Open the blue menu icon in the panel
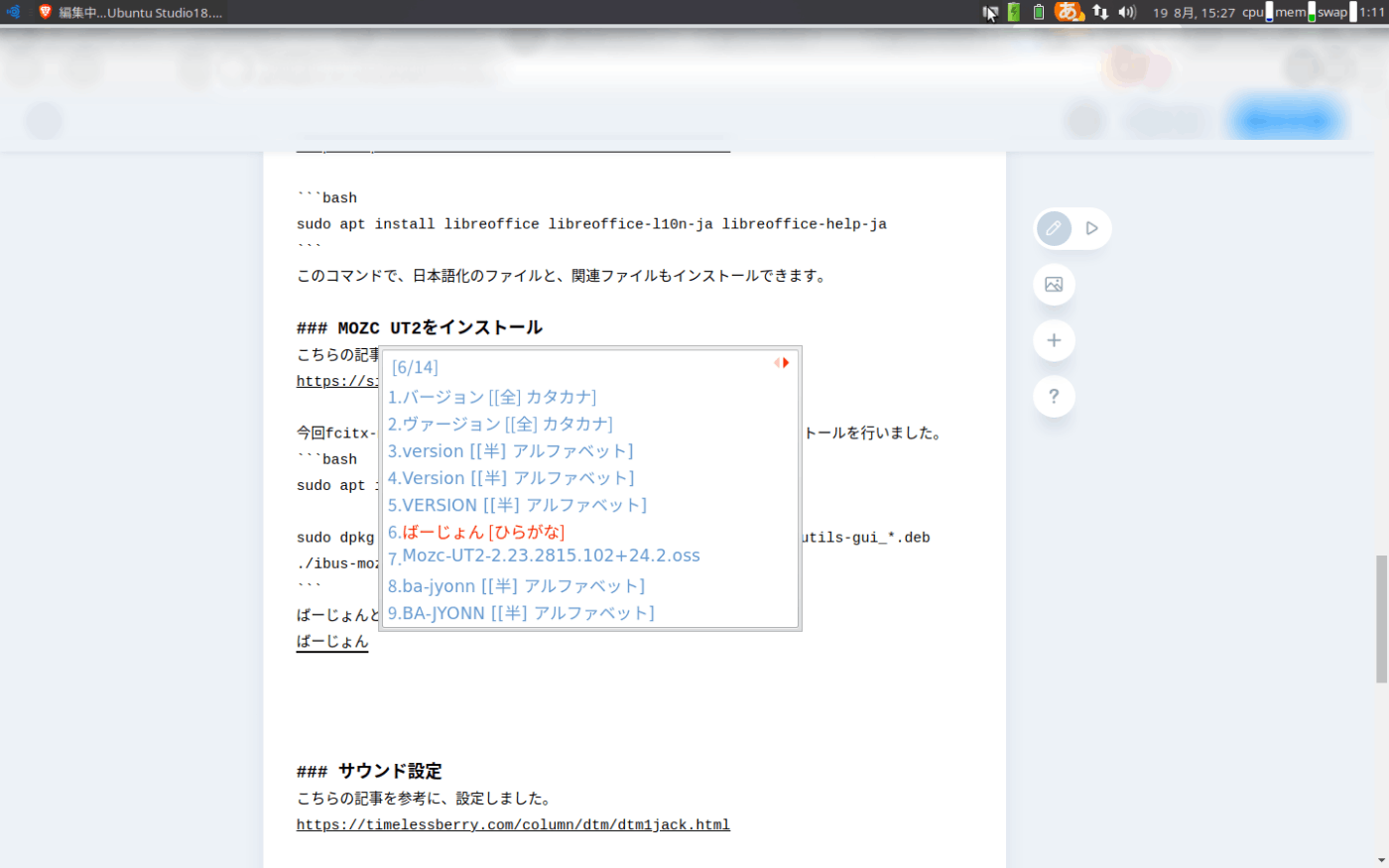The width and height of the screenshot is (1389, 868). pyautogui.click(x=13, y=12)
